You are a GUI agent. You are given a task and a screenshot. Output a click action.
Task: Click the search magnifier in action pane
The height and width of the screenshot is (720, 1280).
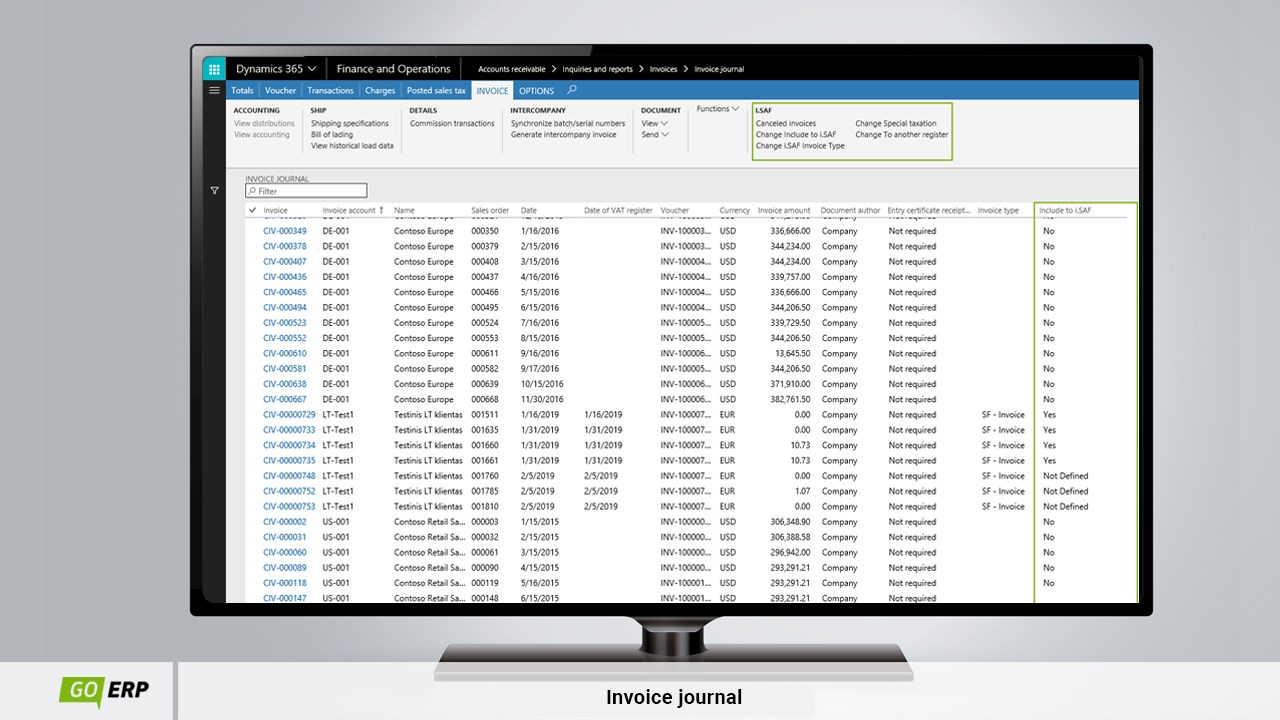pyautogui.click(x=572, y=90)
